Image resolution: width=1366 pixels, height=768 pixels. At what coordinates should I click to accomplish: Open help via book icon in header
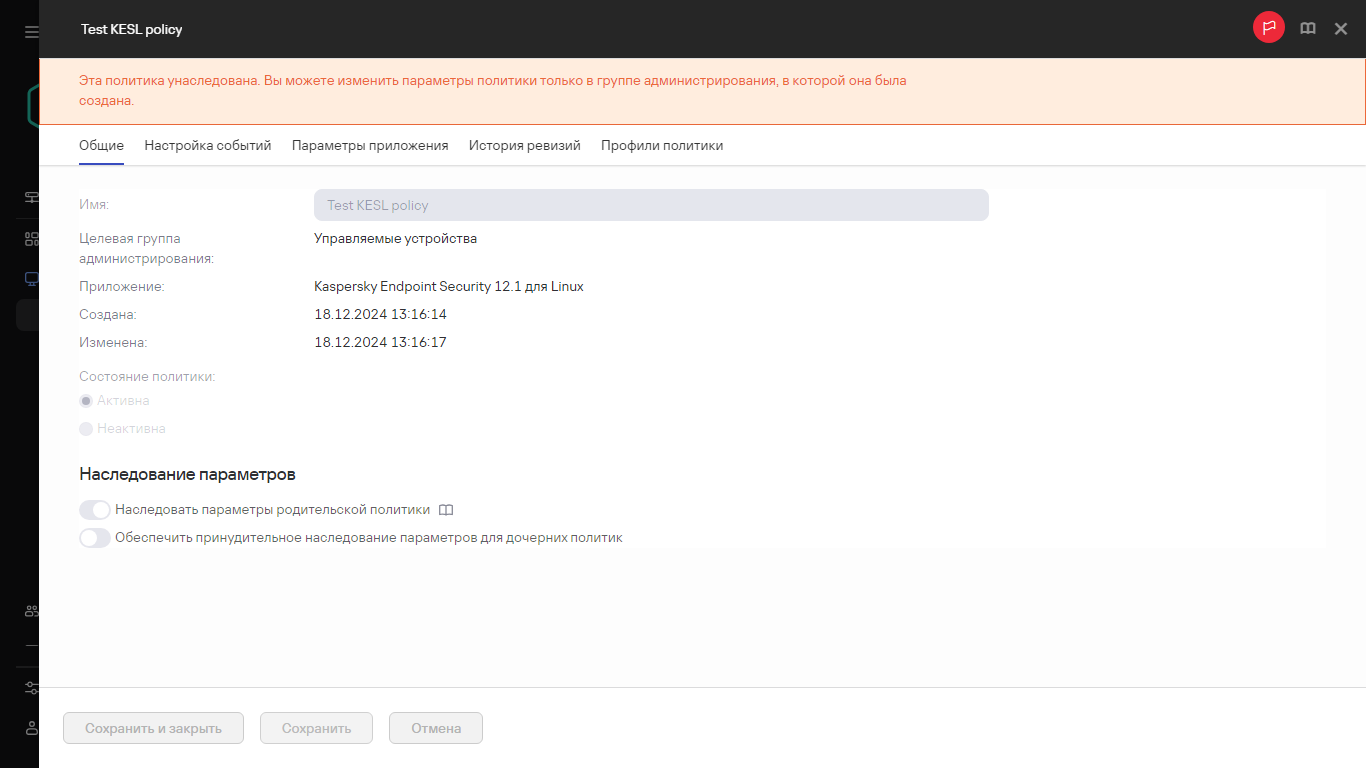[x=1307, y=29]
